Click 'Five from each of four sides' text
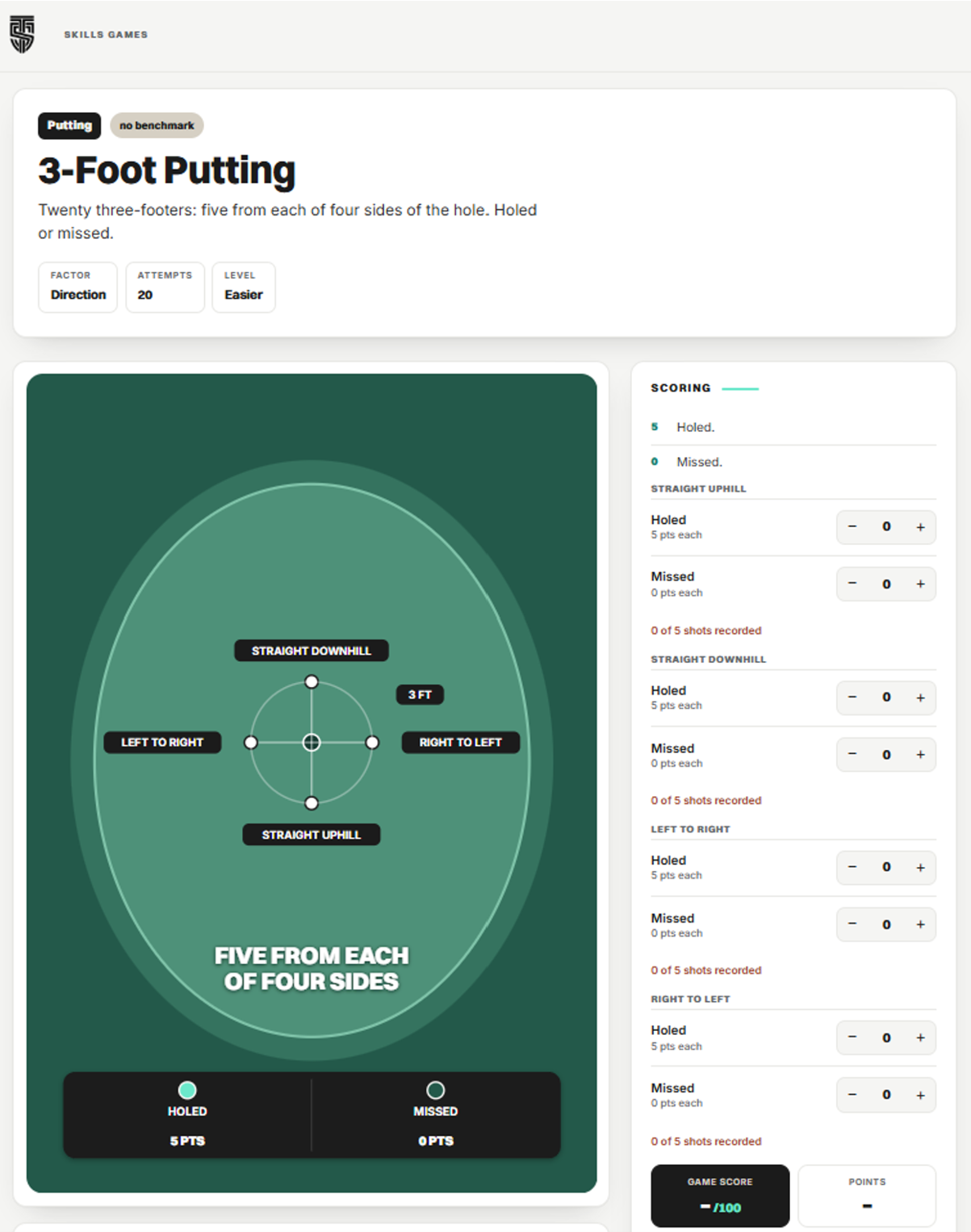This screenshot has width=971, height=1232. 312,968
